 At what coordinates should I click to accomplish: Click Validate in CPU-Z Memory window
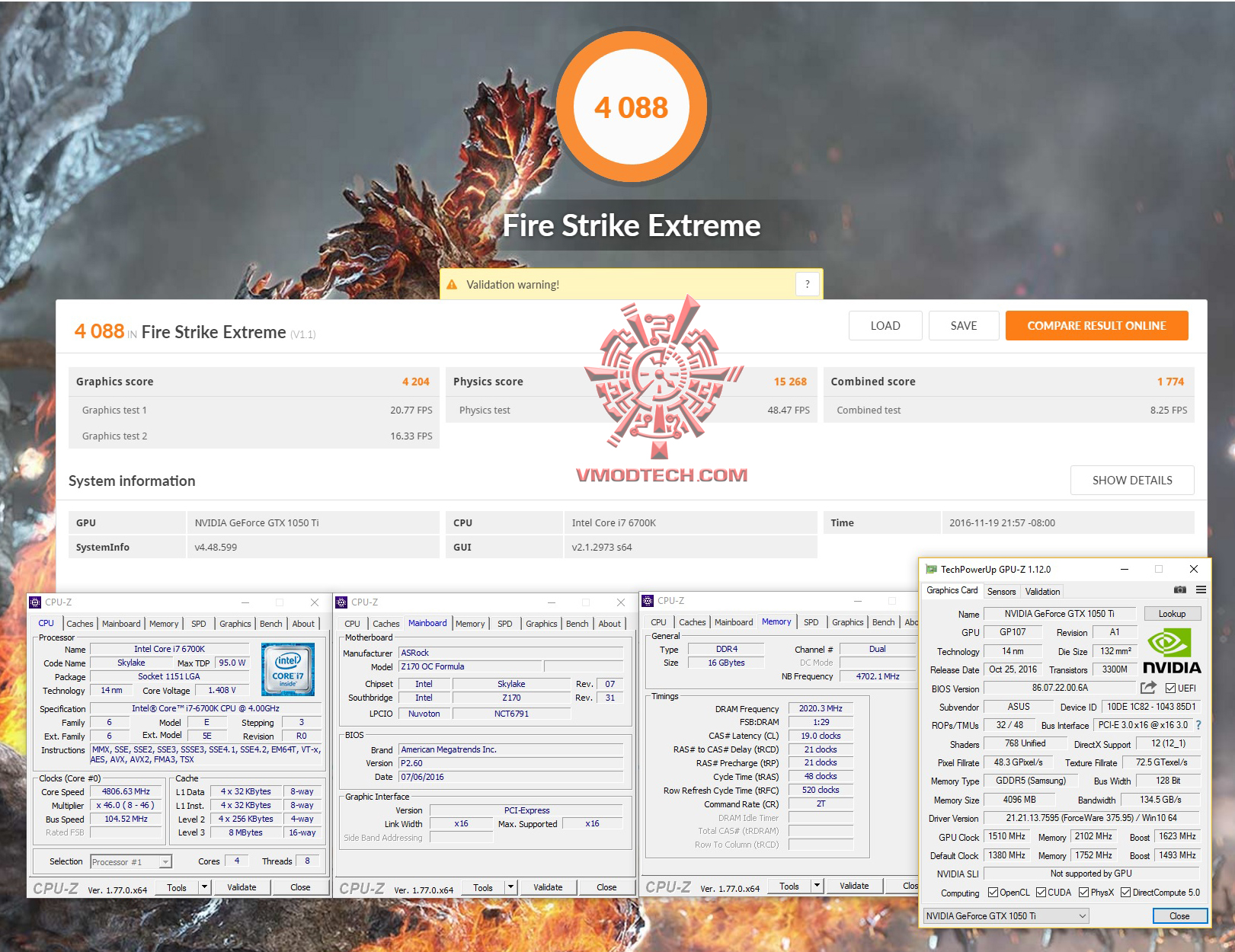(854, 886)
